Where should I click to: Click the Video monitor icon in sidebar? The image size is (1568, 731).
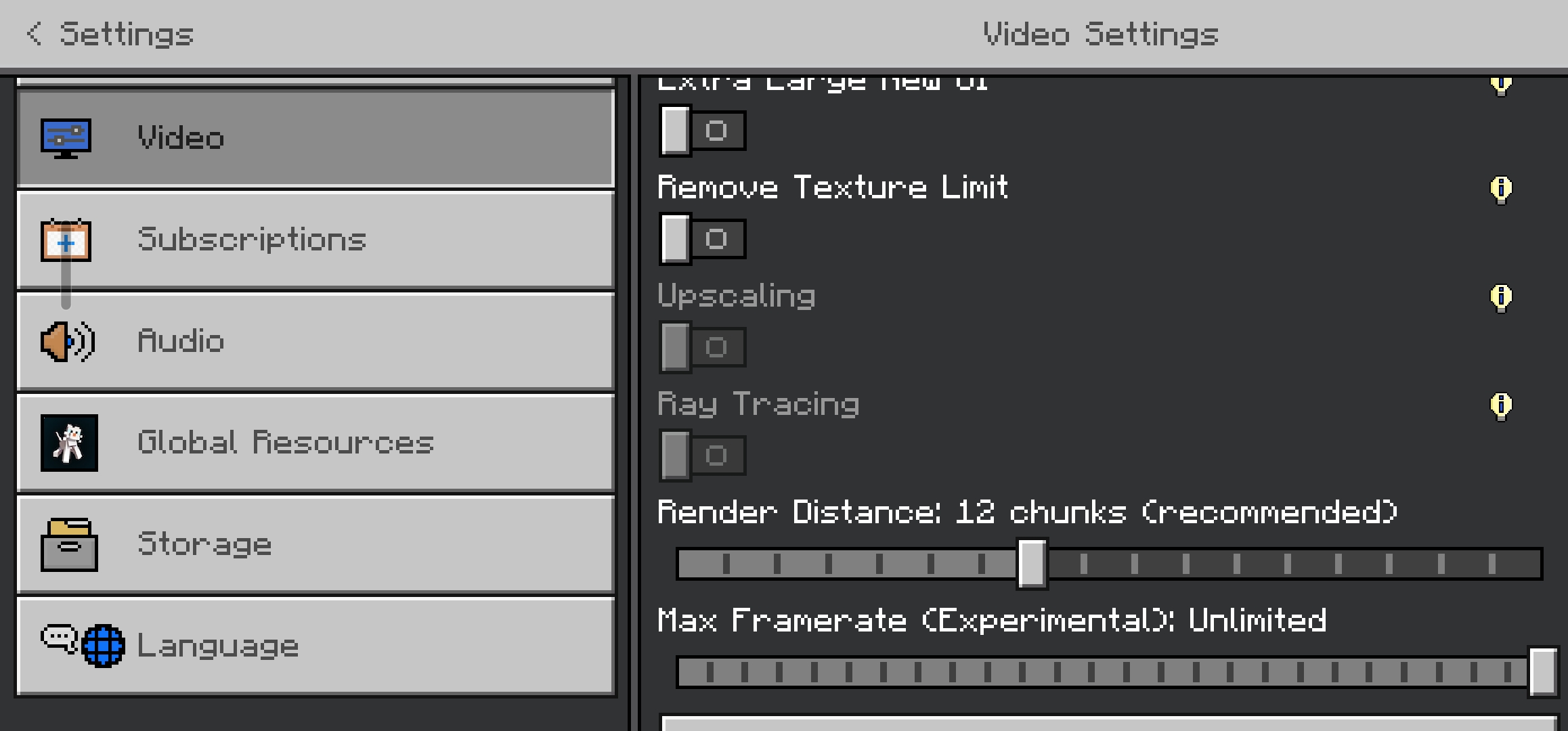click(x=66, y=138)
